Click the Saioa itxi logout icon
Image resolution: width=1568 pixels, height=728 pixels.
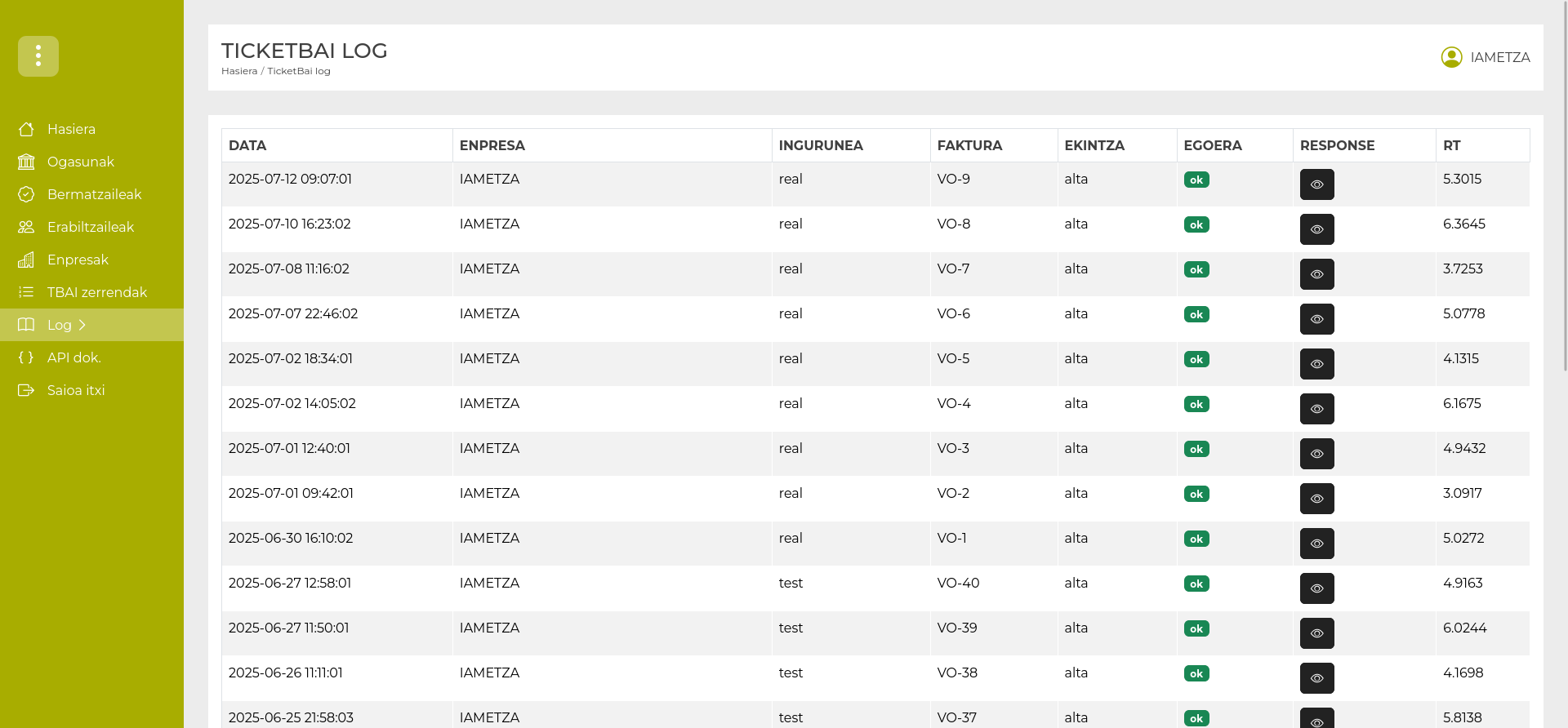point(26,390)
